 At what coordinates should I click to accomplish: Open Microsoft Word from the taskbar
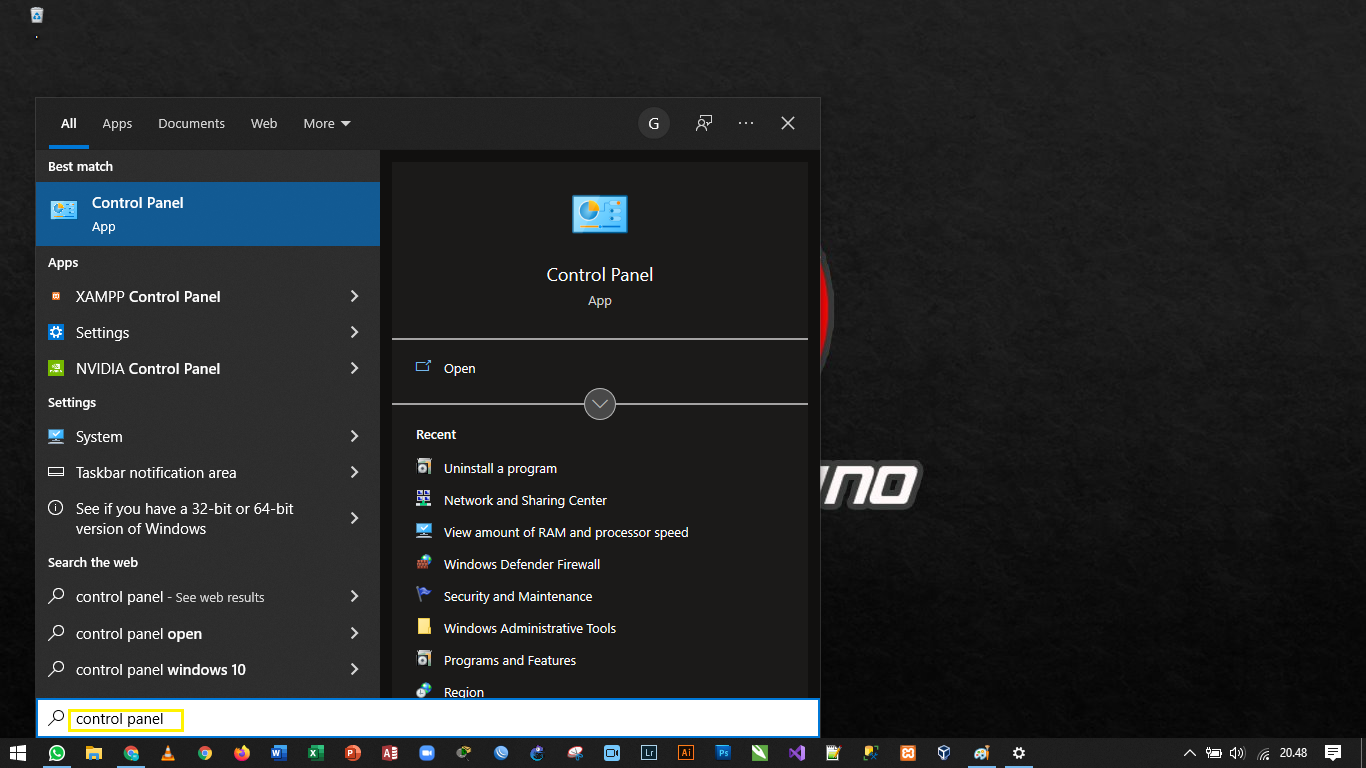tap(279, 753)
